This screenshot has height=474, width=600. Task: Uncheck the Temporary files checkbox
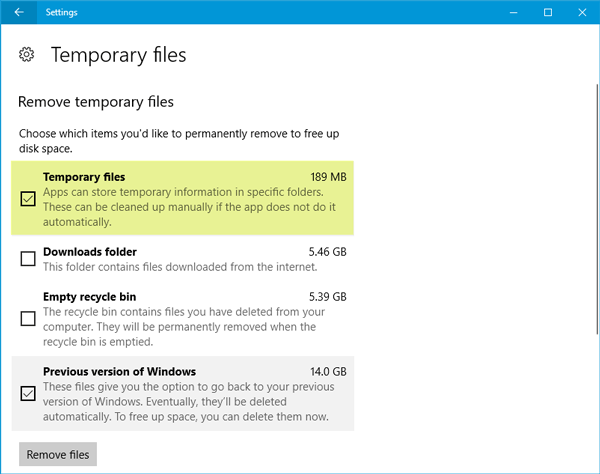(28, 199)
